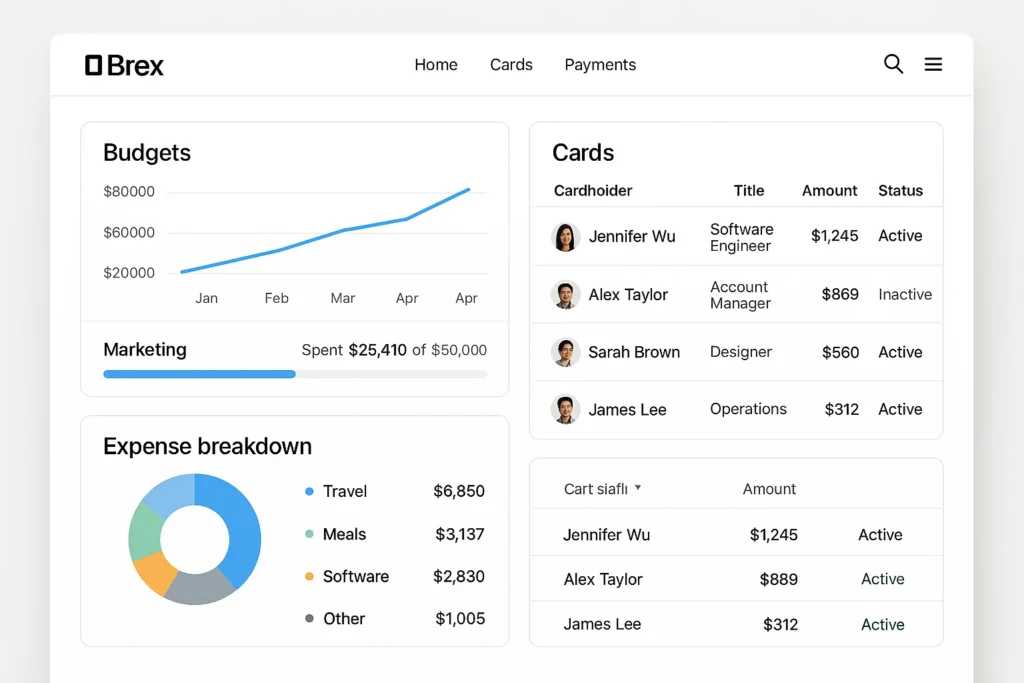1024x683 pixels.
Task: Click the gray Other legend dot
Action: pos(310,618)
